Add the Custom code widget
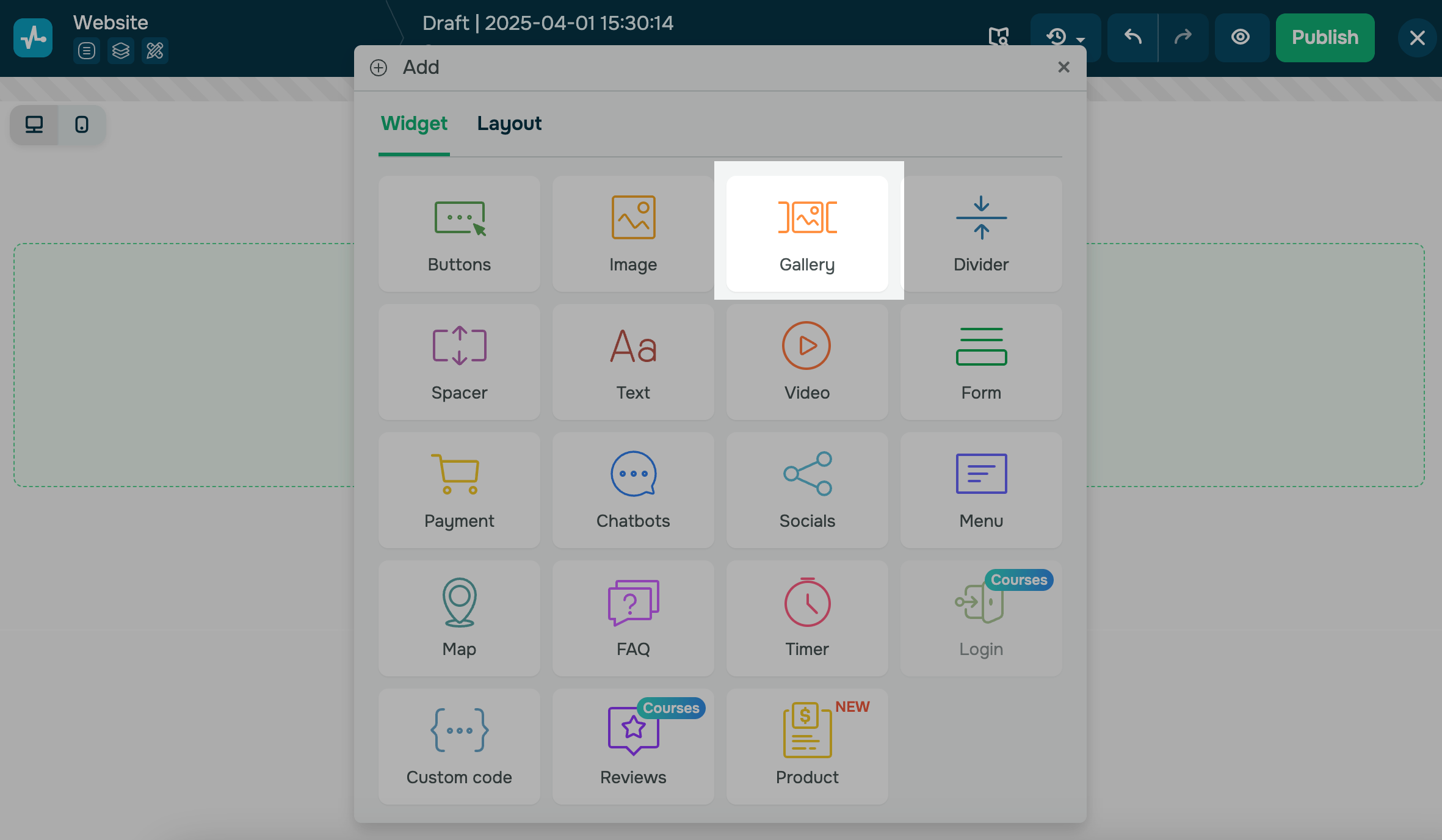Image resolution: width=1442 pixels, height=840 pixels. tap(459, 746)
